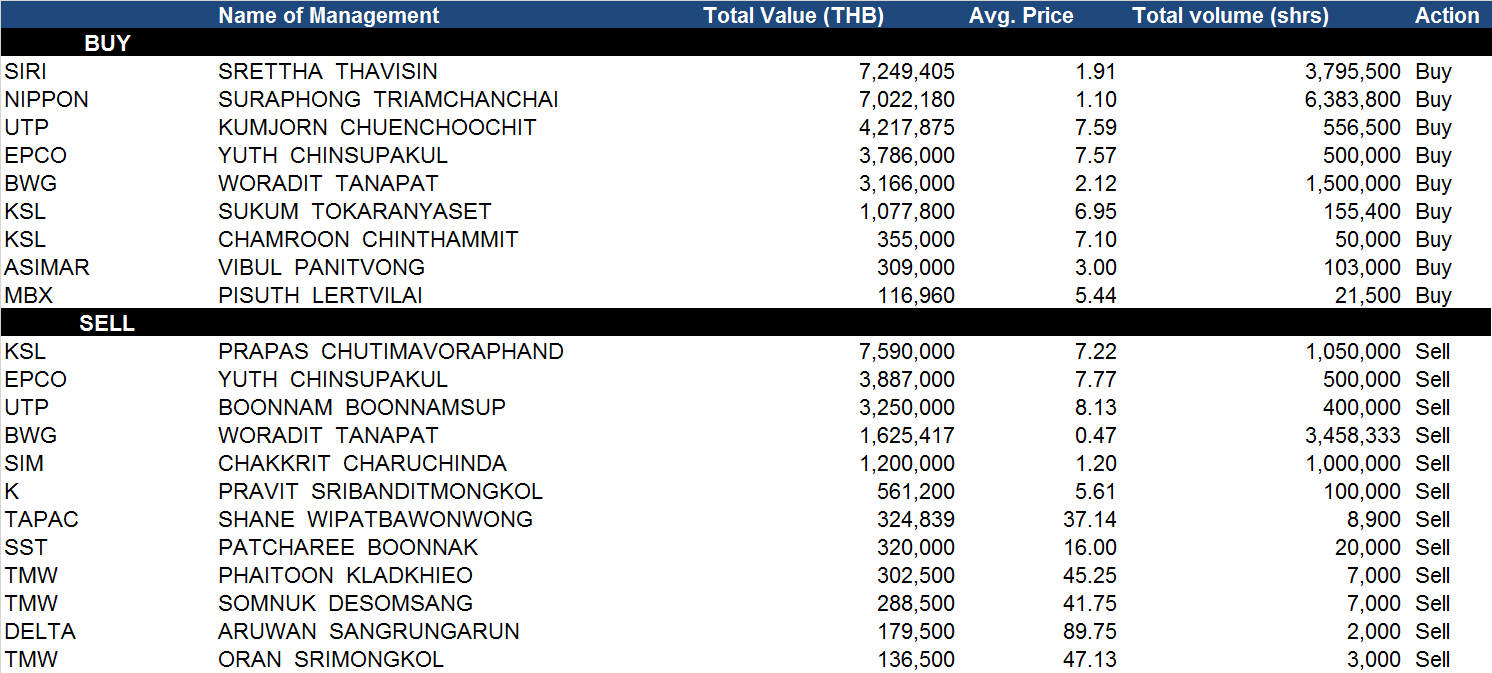Select the KUMJORN CHUENCHOOCHIT cell
The width and height of the screenshot is (1492, 673).
tap(377, 127)
